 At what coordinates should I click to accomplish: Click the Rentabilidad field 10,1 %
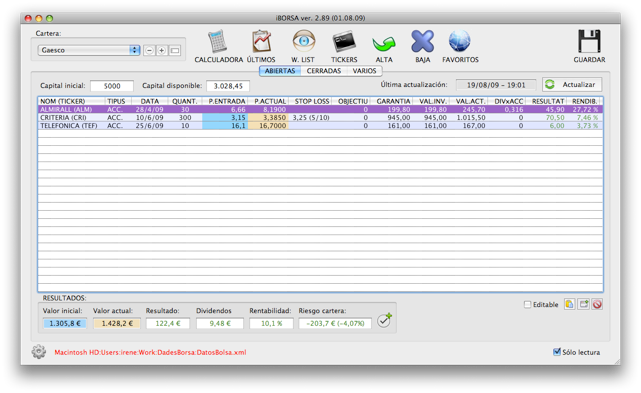point(271,323)
